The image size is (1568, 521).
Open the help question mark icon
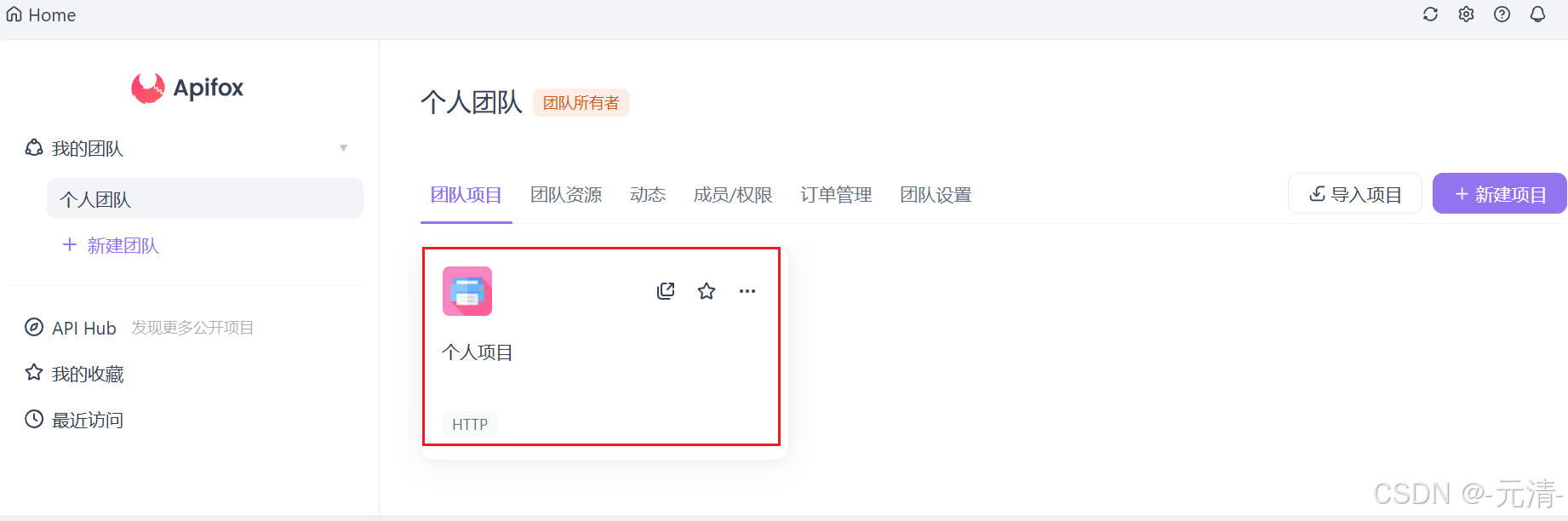click(1502, 14)
